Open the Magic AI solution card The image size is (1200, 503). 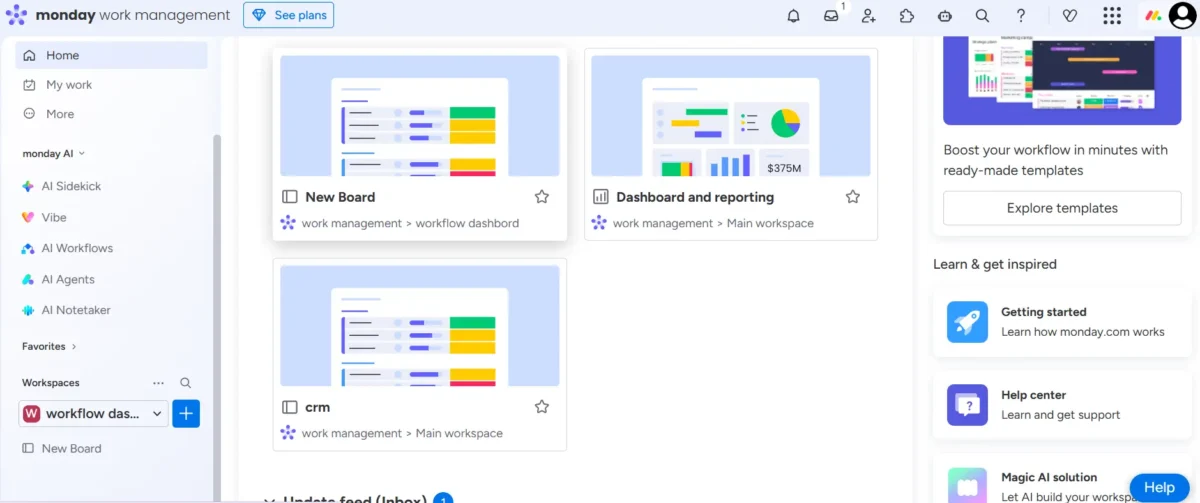click(x=1064, y=478)
